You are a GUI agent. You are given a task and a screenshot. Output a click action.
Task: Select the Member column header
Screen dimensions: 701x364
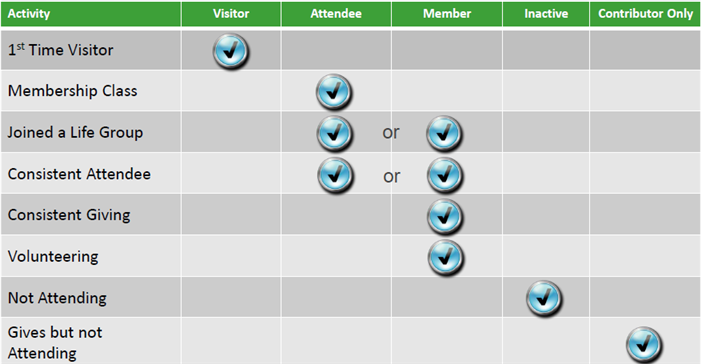[x=447, y=14]
